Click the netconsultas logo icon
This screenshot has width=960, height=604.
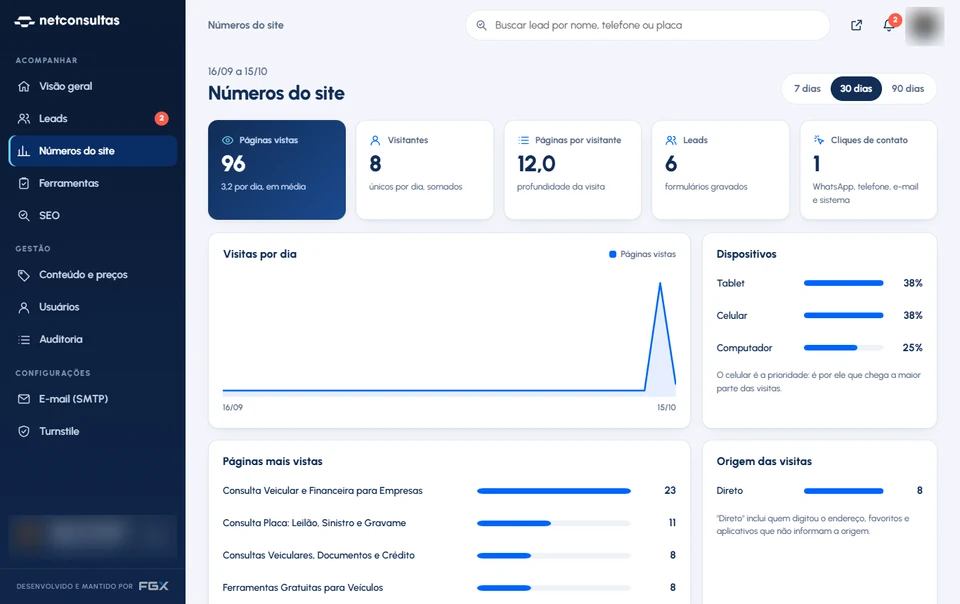click(x=24, y=21)
